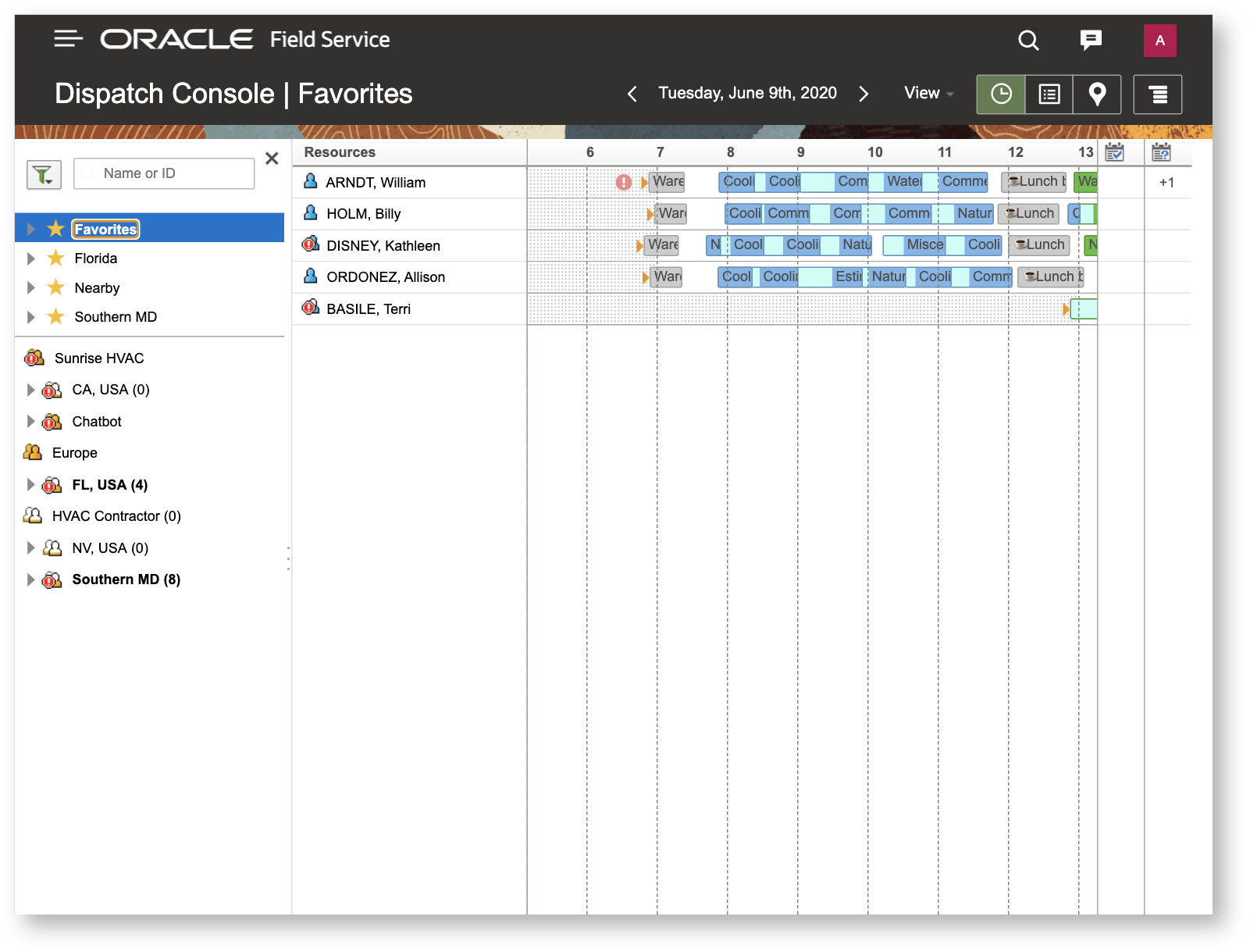Select the Favorites group
1250x952 pixels.
105,229
